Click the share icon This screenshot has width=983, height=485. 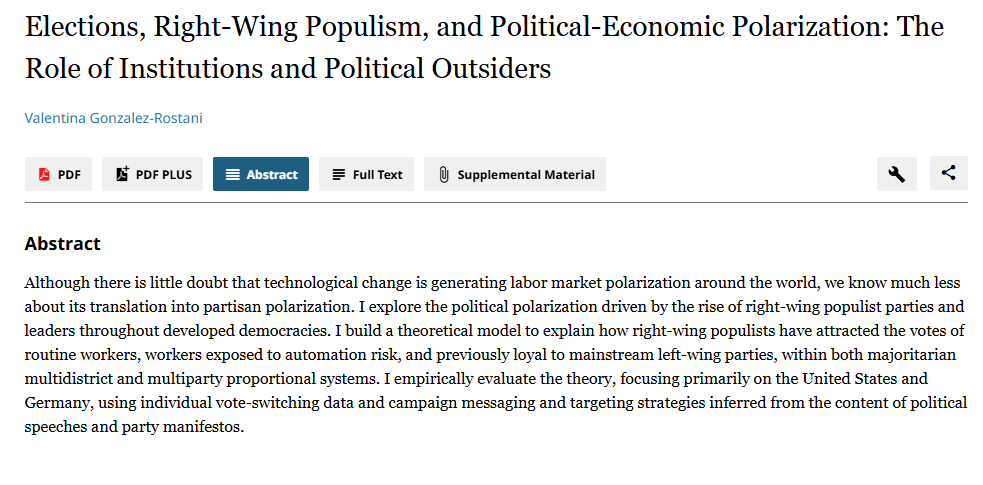(x=948, y=173)
